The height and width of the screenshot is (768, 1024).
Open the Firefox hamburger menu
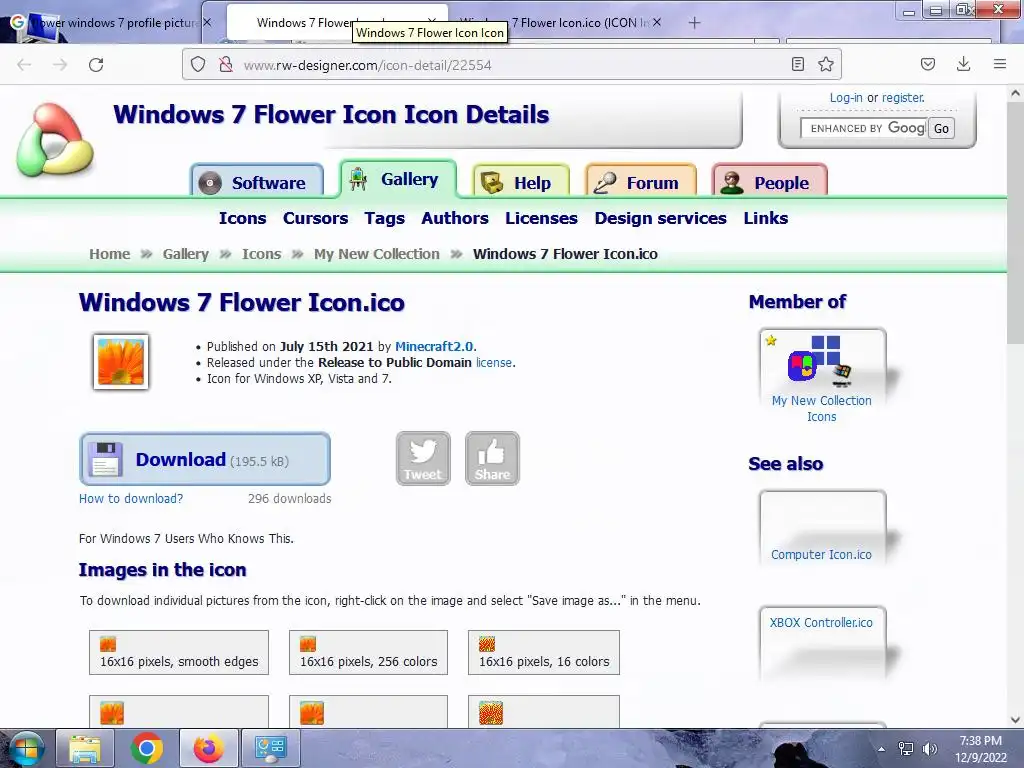[x=999, y=64]
